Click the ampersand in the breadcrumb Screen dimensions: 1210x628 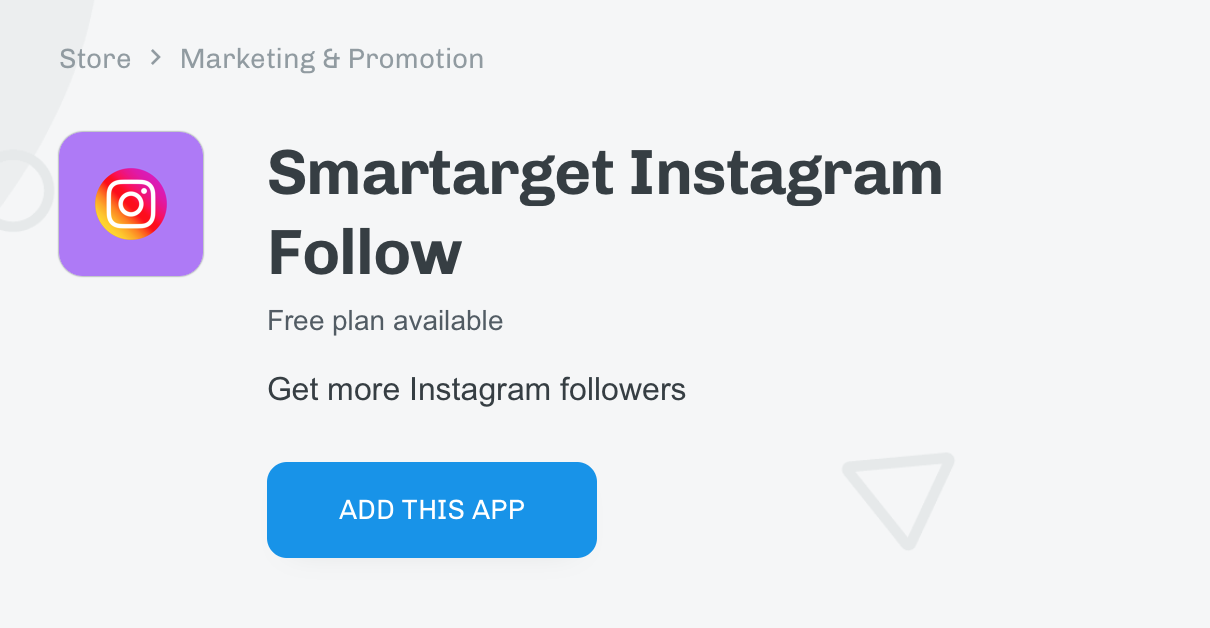[x=331, y=59]
